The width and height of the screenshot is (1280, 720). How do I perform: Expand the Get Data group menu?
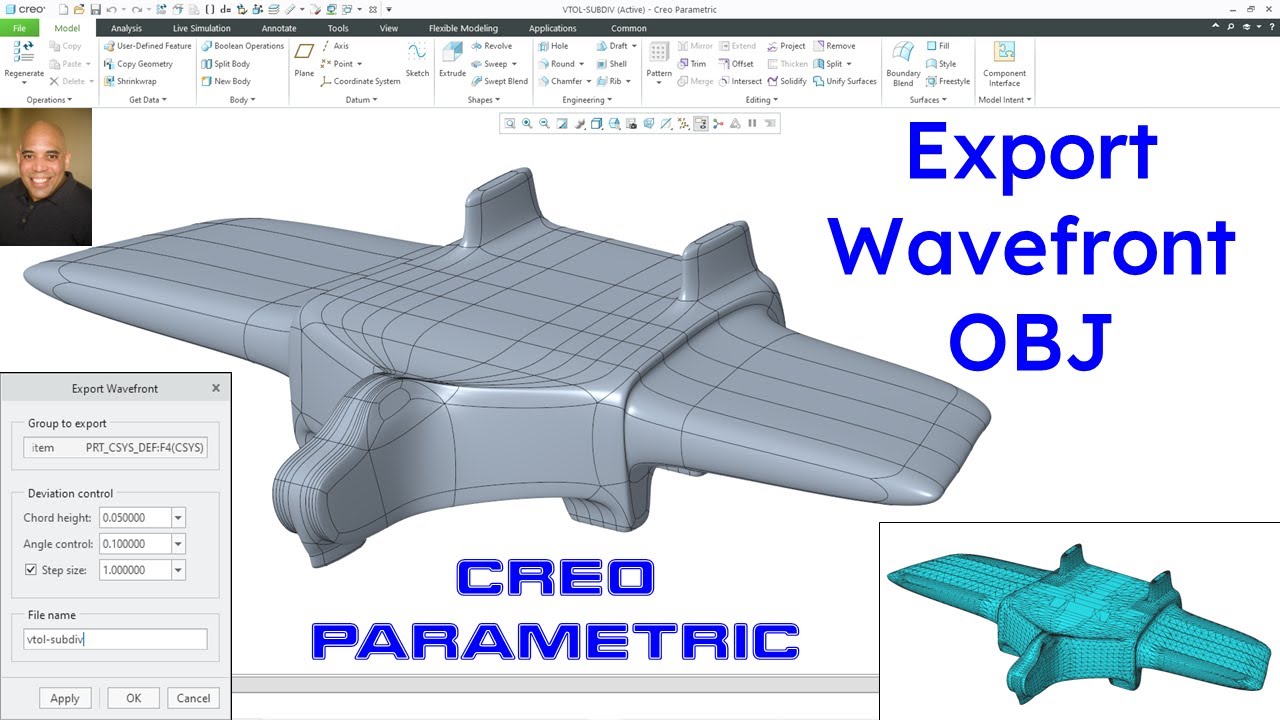point(148,100)
